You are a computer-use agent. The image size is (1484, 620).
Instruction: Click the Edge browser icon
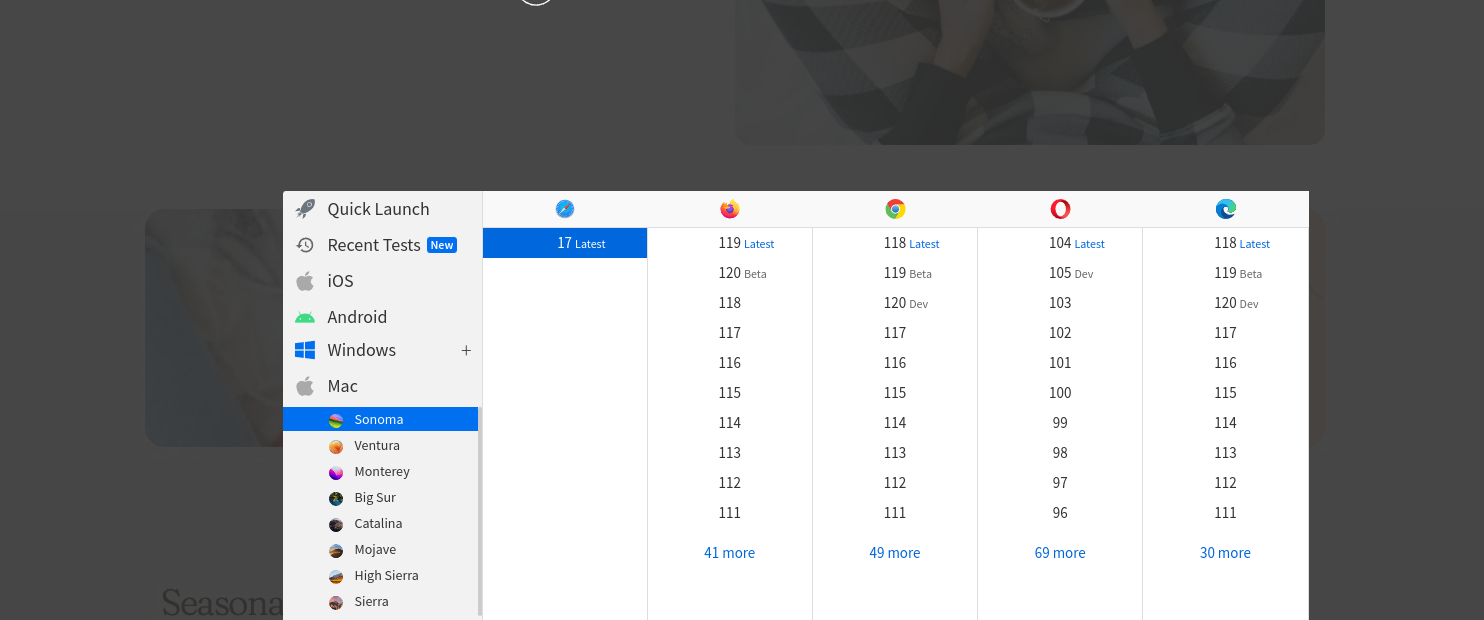1225,209
